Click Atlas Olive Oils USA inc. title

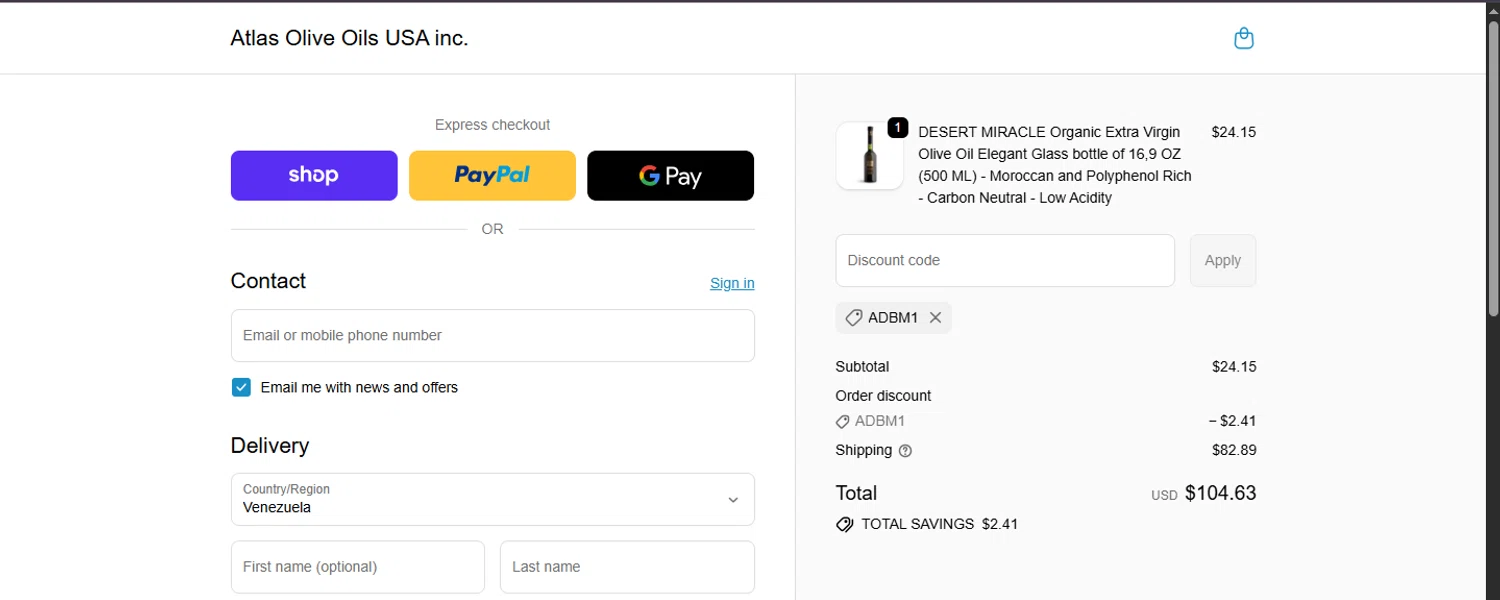pos(349,38)
